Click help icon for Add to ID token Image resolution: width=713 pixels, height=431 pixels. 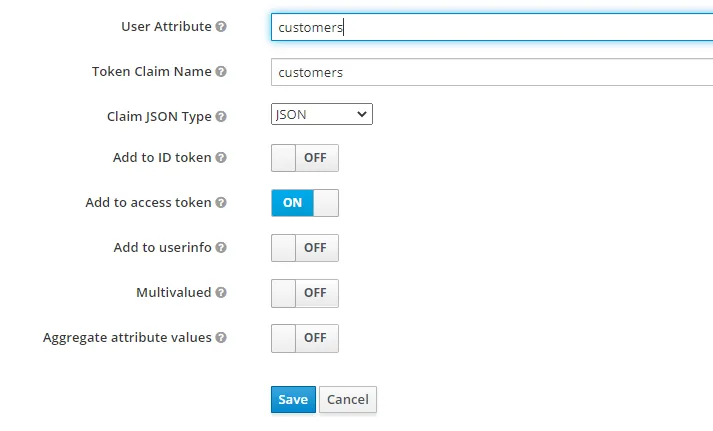pos(221,158)
